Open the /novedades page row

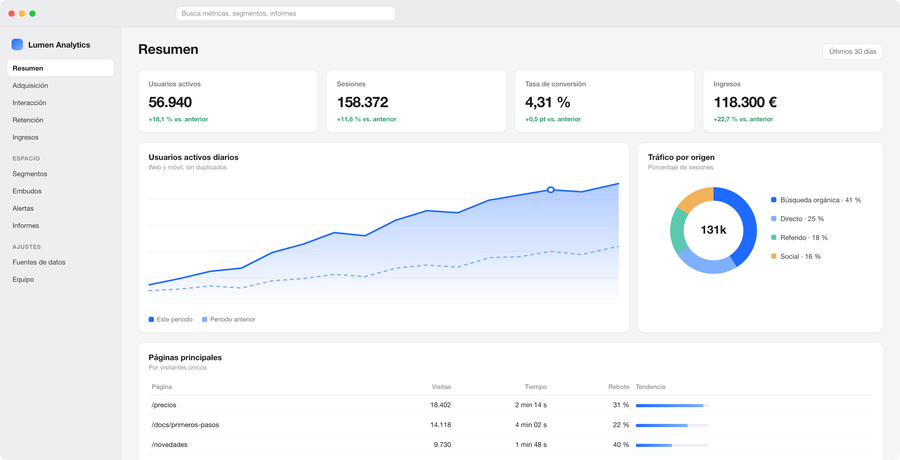click(x=510, y=444)
